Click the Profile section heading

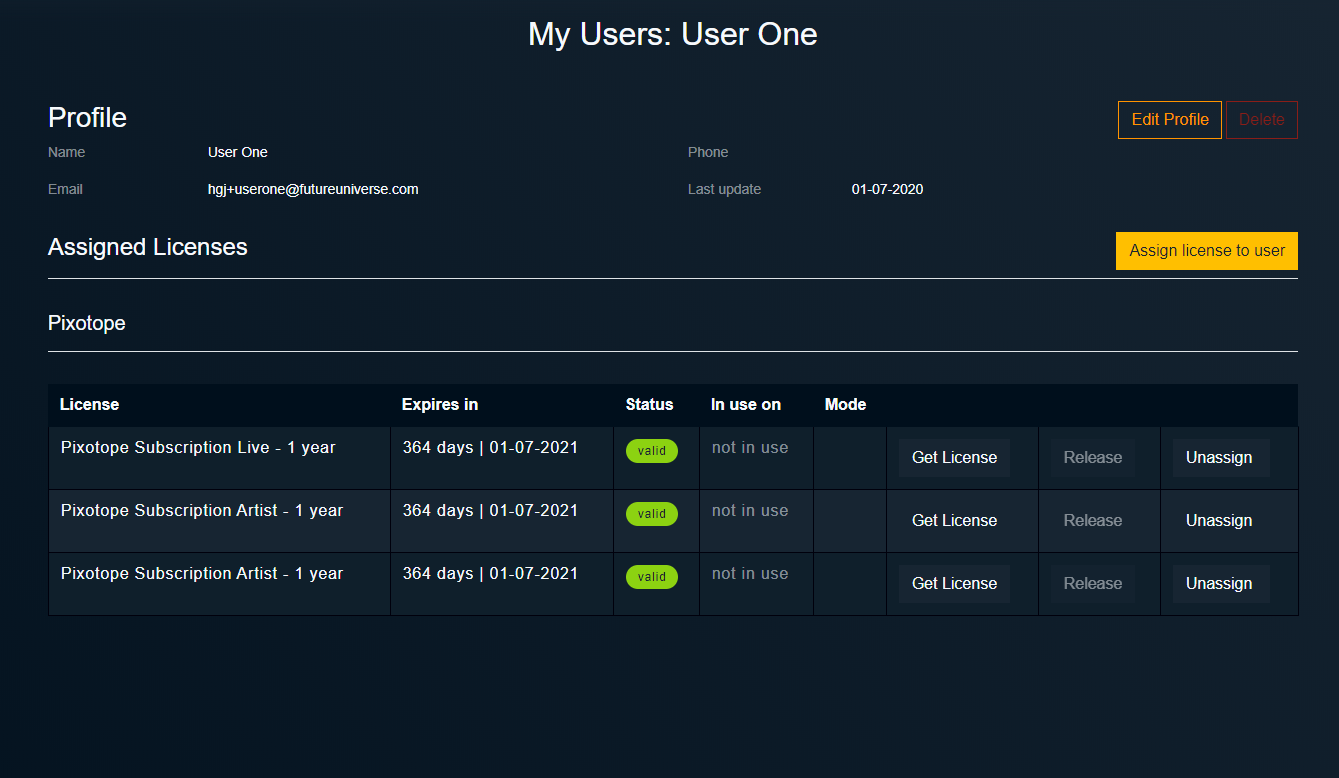(87, 118)
